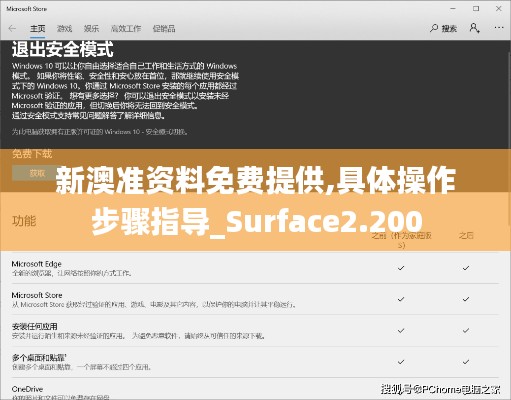Click the 退出安全模式 heading
Viewport: 511px width, 400px height.
pyautogui.click(x=63, y=49)
